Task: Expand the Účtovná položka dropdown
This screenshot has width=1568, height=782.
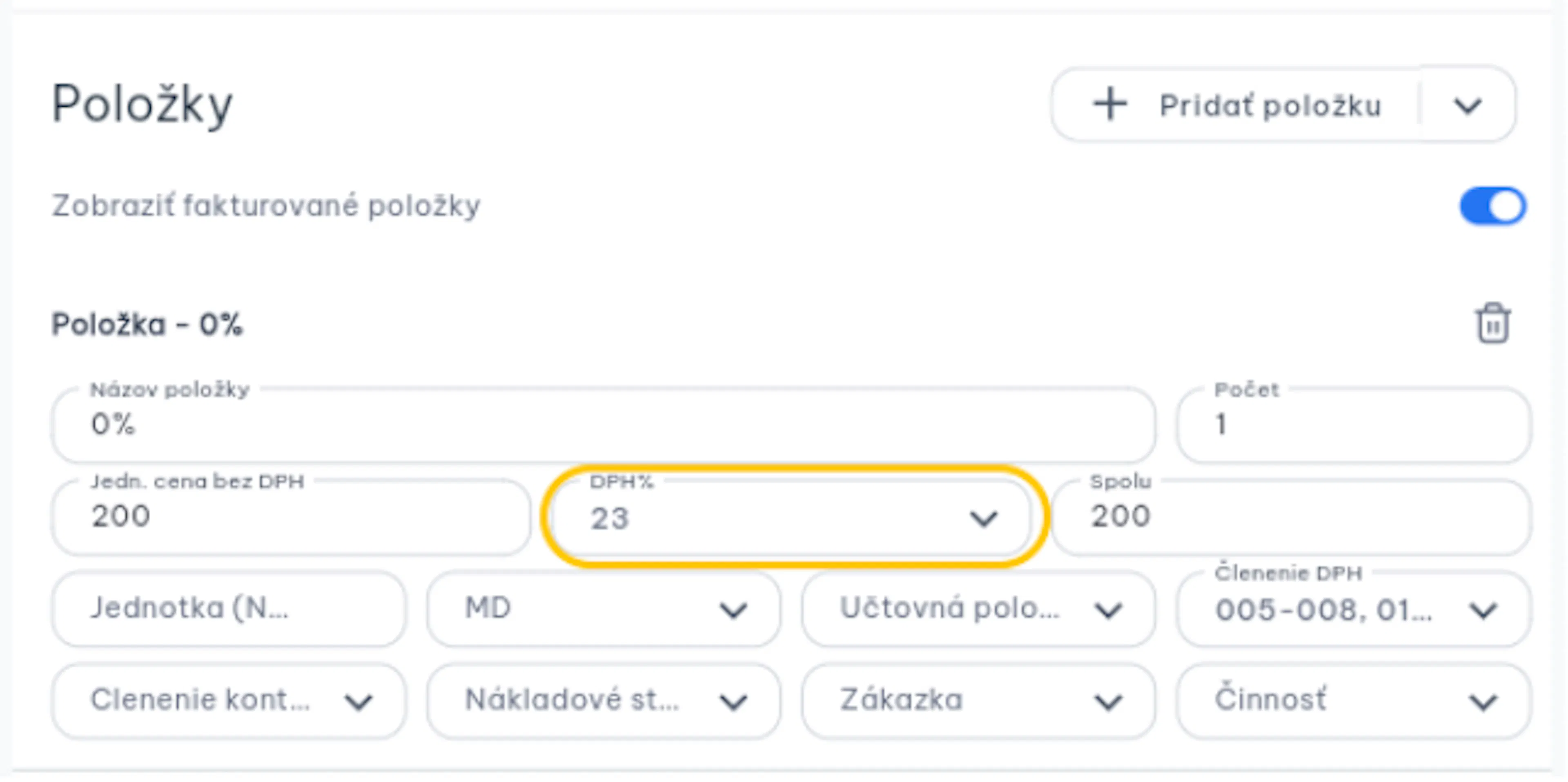Action: pos(978,608)
